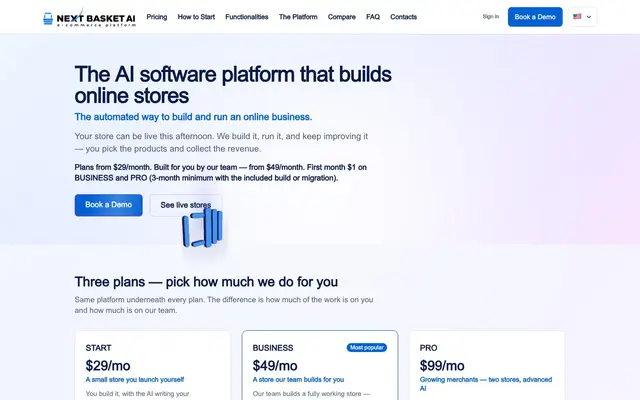Click 'A small store you launch yourself'
Image resolution: width=640 pixels, height=400 pixels.
tap(135, 380)
